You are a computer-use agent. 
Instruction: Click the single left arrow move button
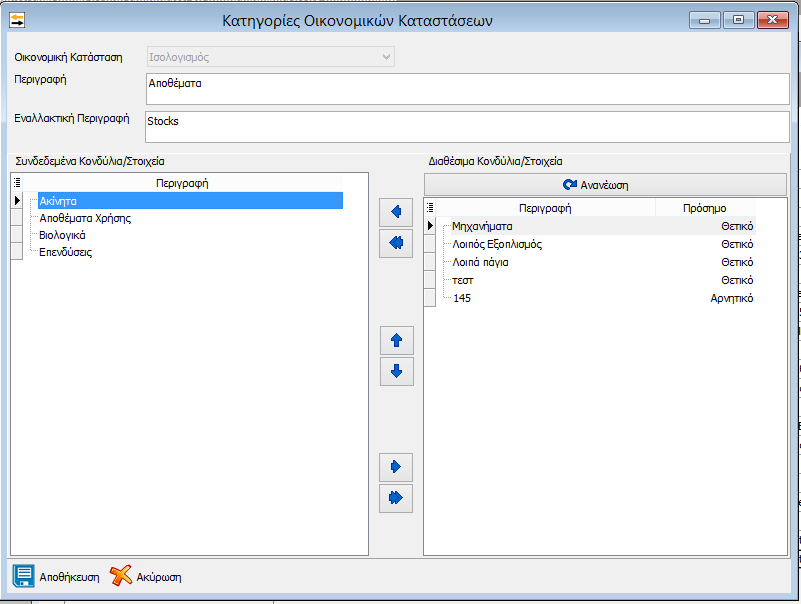(x=396, y=212)
